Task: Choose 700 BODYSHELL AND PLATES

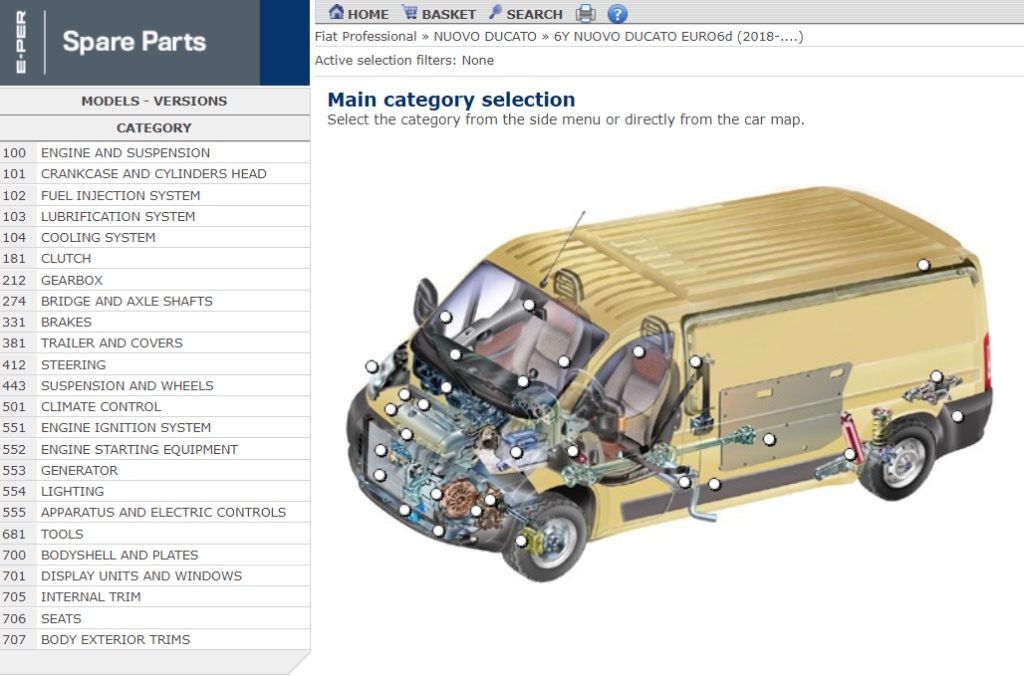Action: click(x=155, y=555)
